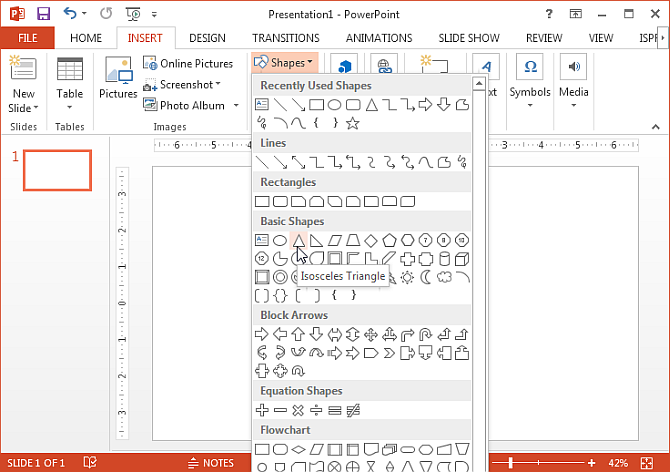
Task: Switch to the HOME tab
Action: 86,38
